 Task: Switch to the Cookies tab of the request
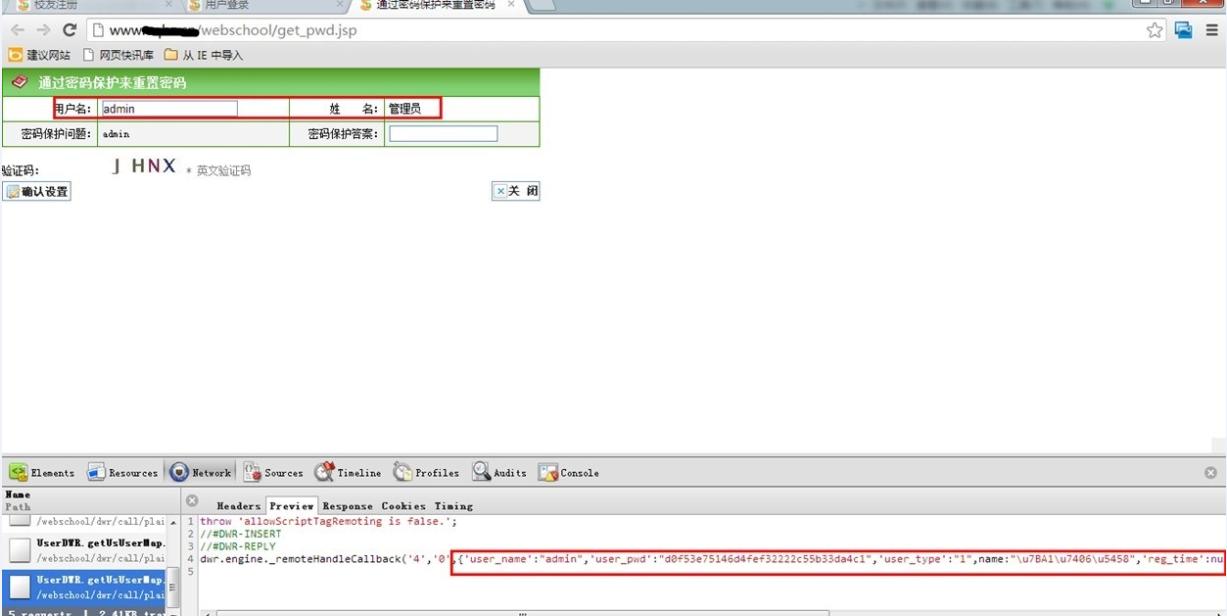point(404,506)
